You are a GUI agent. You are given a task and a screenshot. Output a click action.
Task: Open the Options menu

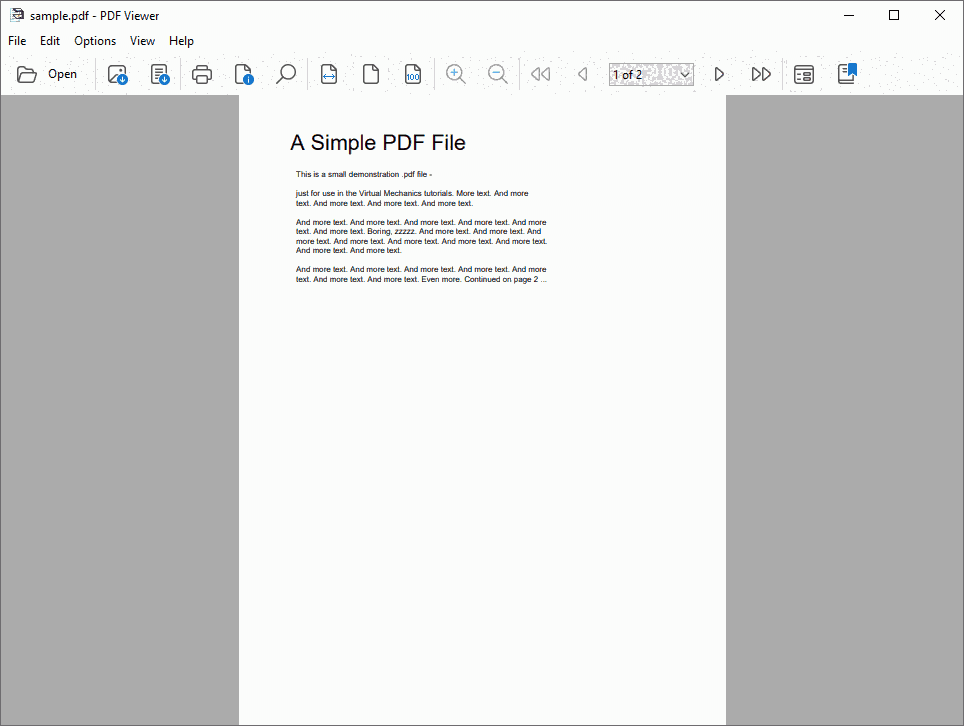point(95,41)
